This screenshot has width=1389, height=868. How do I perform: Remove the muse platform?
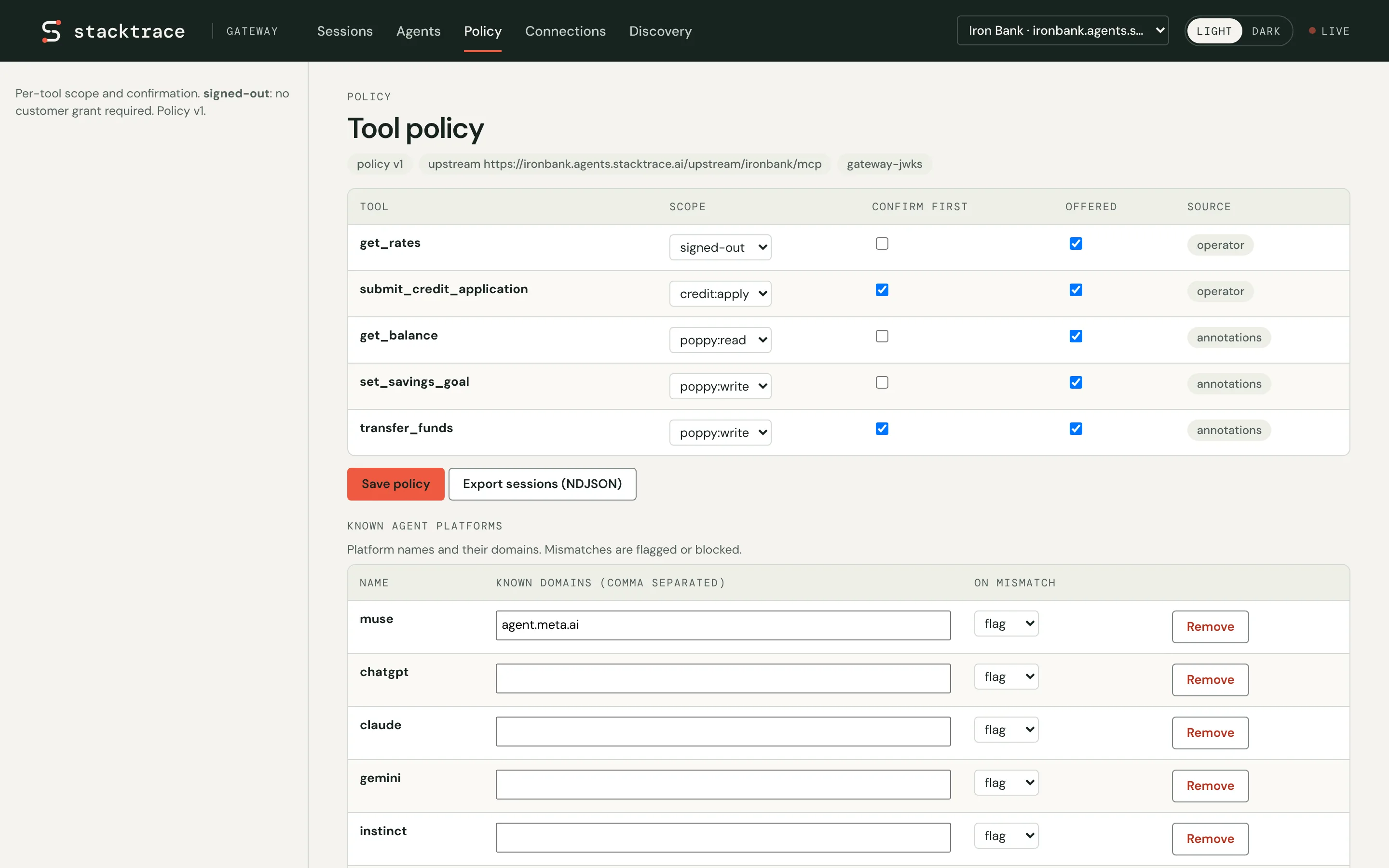coord(1210,627)
